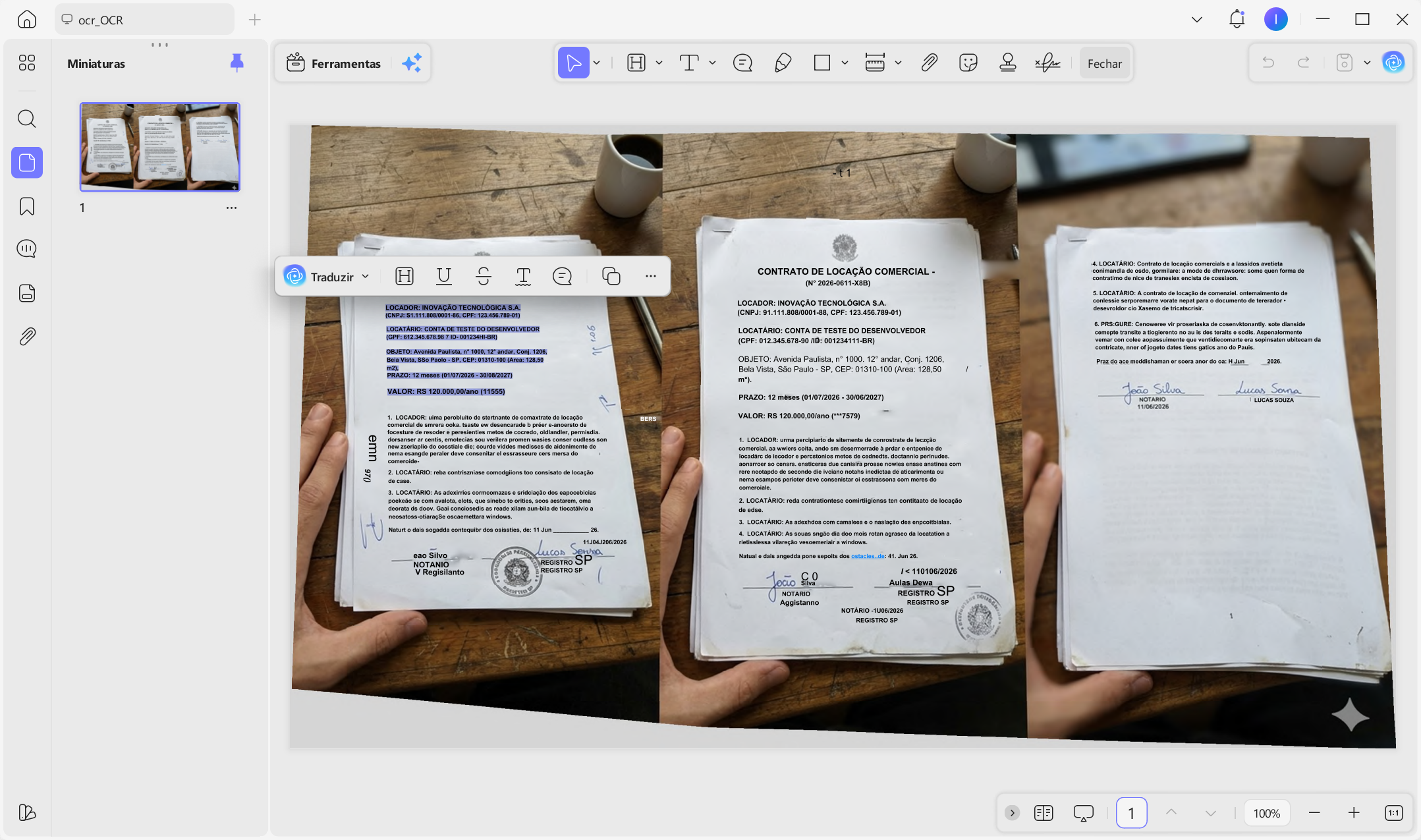Add a comment from floating toolbar

point(562,276)
